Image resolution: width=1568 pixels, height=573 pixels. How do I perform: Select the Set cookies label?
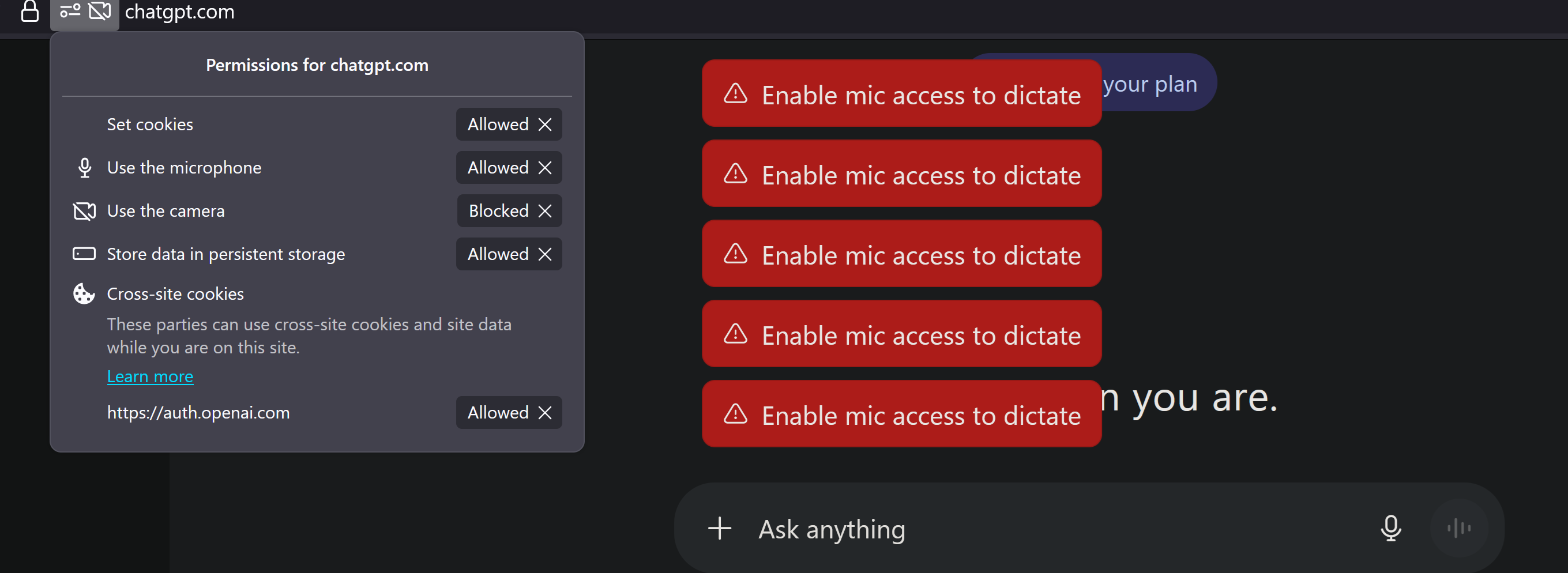[x=151, y=124]
